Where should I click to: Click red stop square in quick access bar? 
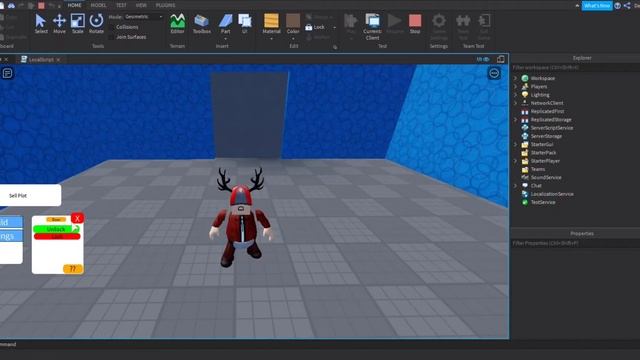41,5
